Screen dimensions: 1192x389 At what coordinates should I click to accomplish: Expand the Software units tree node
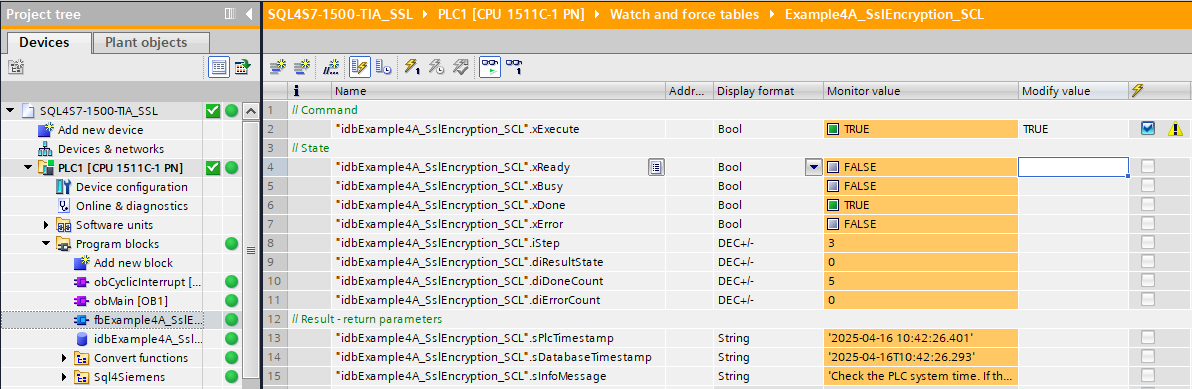46,225
